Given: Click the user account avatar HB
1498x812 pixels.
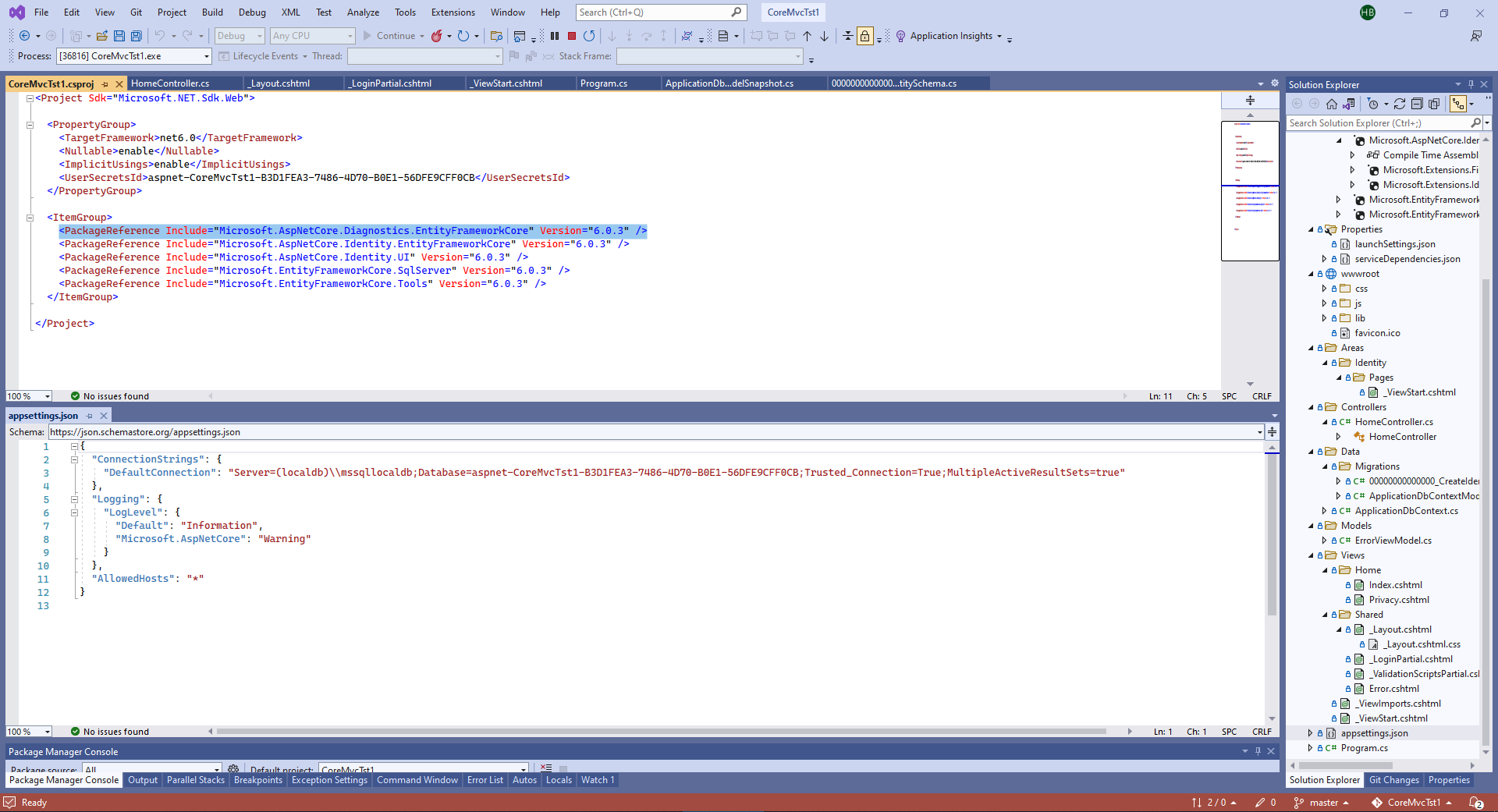Looking at the screenshot, I should pos(1368,12).
